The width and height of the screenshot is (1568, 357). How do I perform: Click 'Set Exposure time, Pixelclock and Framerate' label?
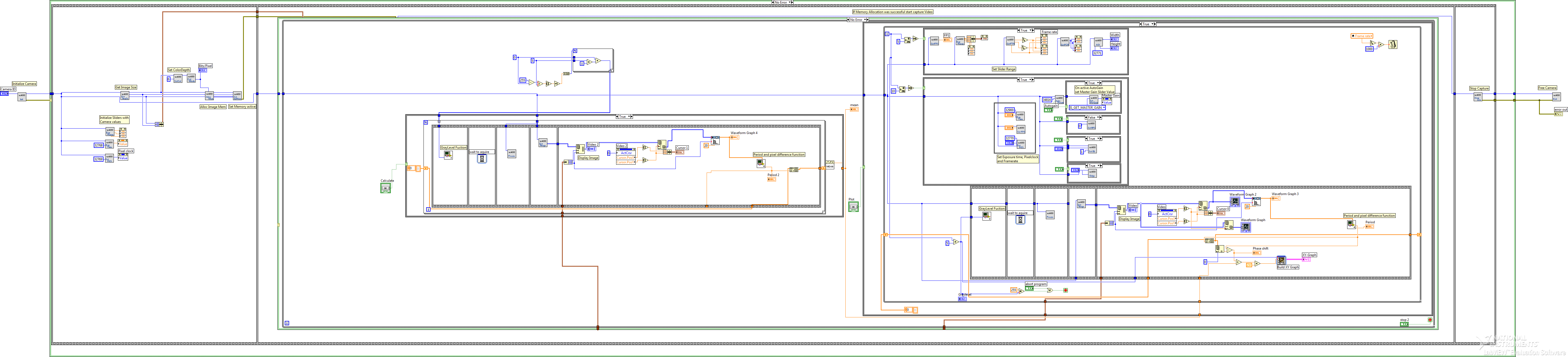(x=1017, y=159)
